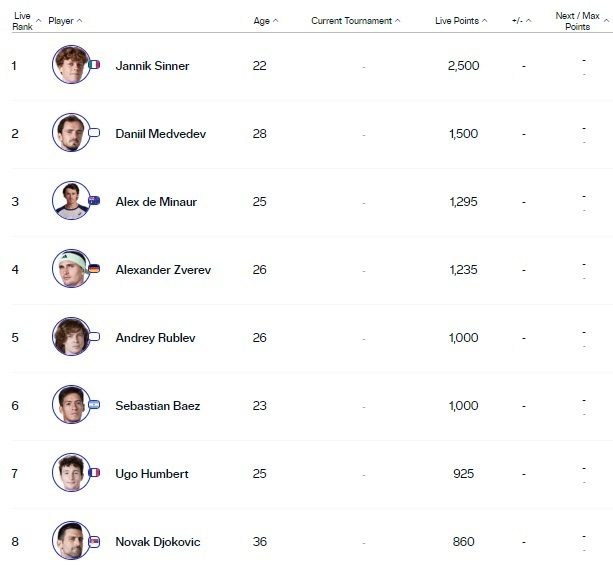Screen dimensions: 613x569
Task: Click Jannik Sinner's profile photo
Action: coord(70,65)
